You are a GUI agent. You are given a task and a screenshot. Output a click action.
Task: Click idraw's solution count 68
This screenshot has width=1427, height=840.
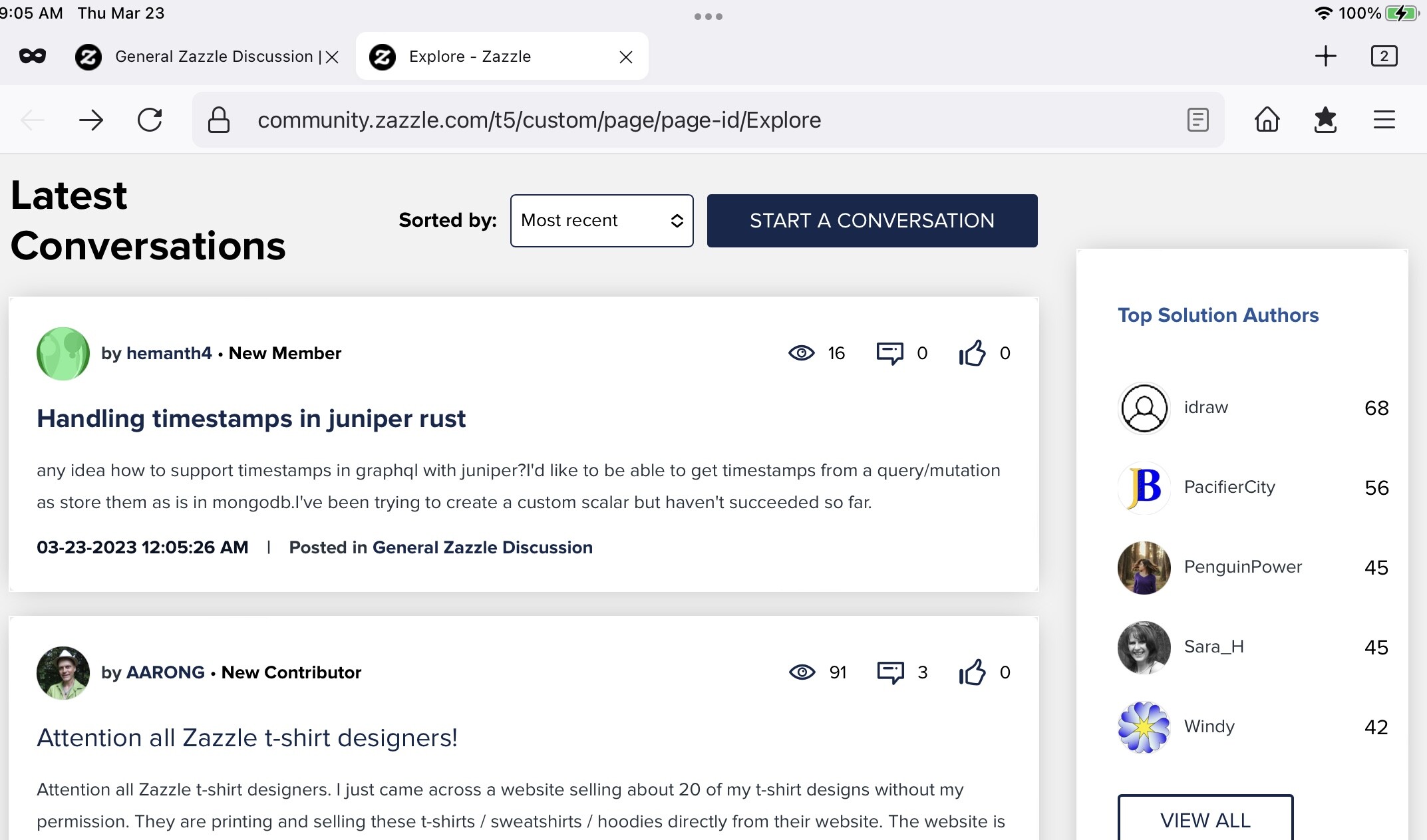click(x=1376, y=408)
